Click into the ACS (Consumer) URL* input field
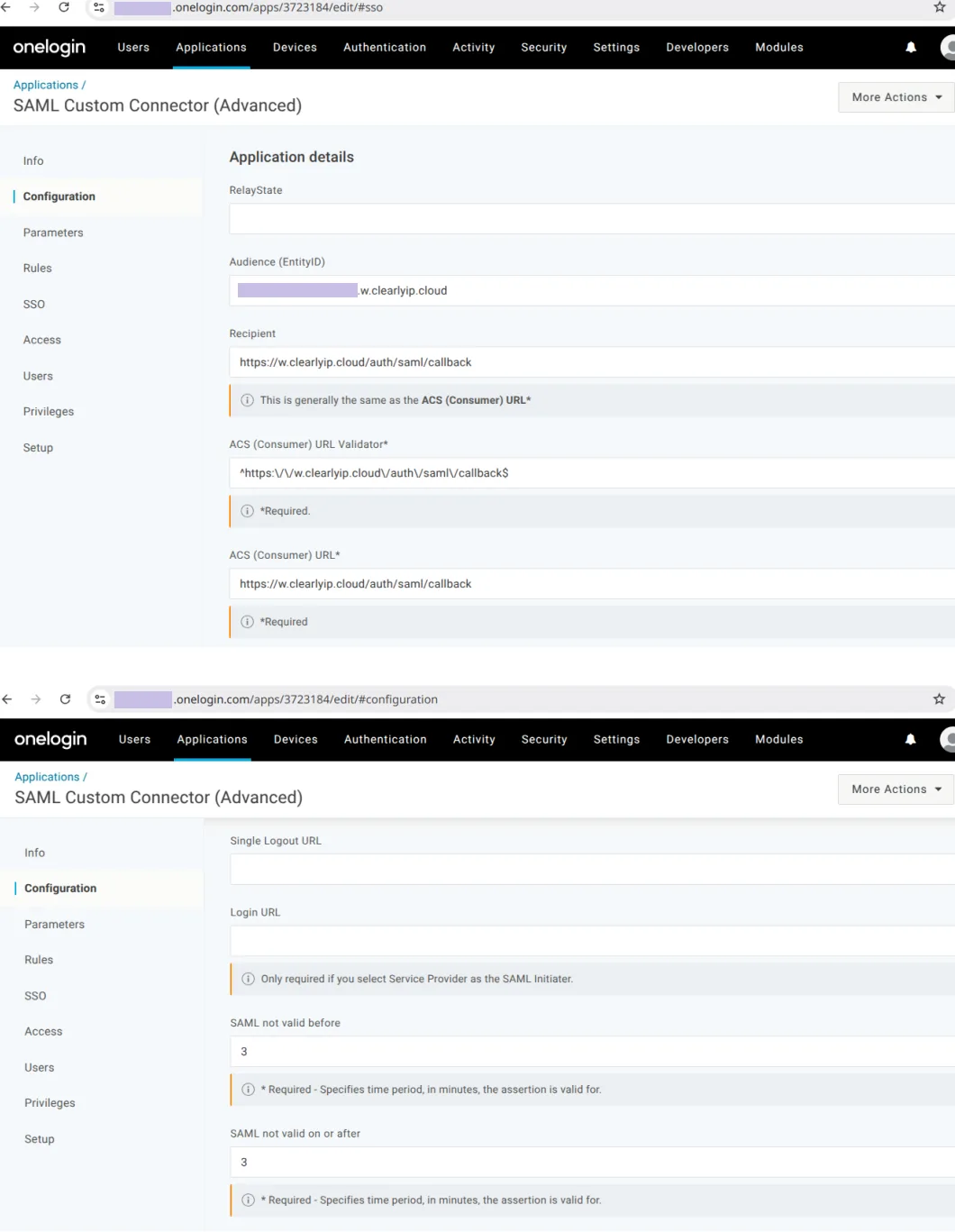The height and width of the screenshot is (1232, 955). coord(592,584)
